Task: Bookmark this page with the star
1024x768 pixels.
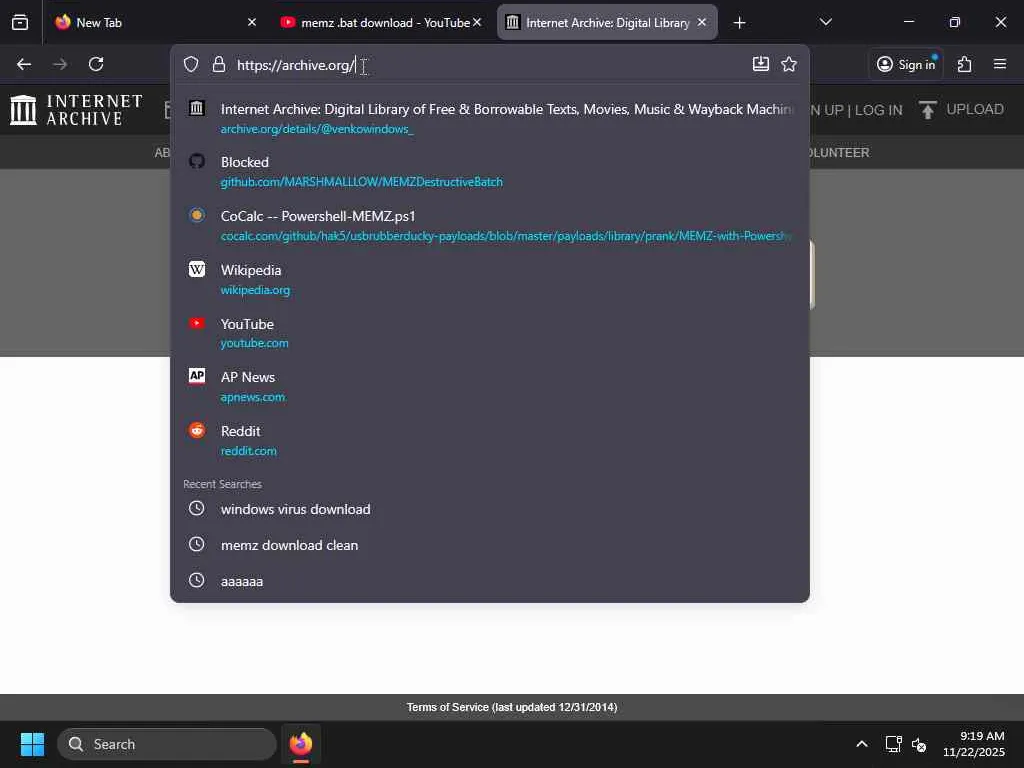Action: point(789,64)
